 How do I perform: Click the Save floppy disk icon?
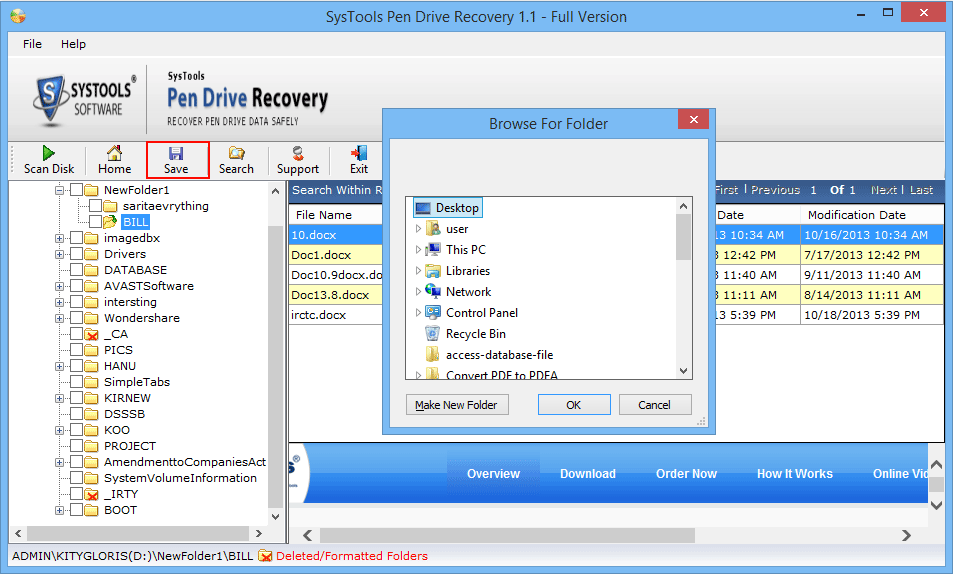tap(176, 153)
